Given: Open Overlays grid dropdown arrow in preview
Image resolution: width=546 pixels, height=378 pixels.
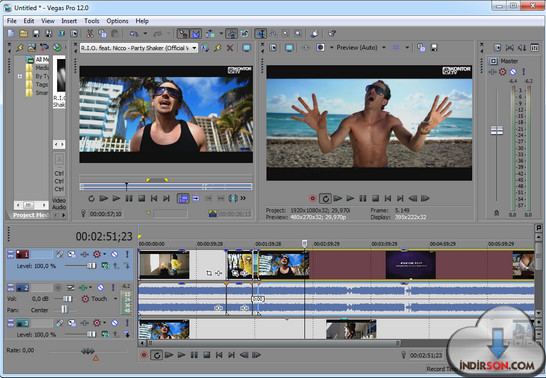Looking at the screenshot, I should pyautogui.click(x=407, y=47).
